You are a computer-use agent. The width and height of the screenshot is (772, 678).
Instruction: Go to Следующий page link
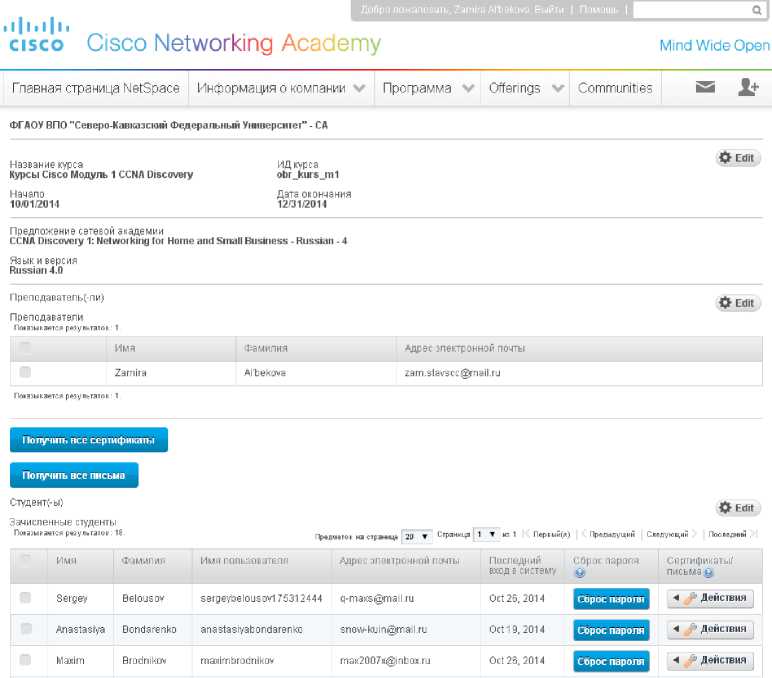tap(667, 534)
